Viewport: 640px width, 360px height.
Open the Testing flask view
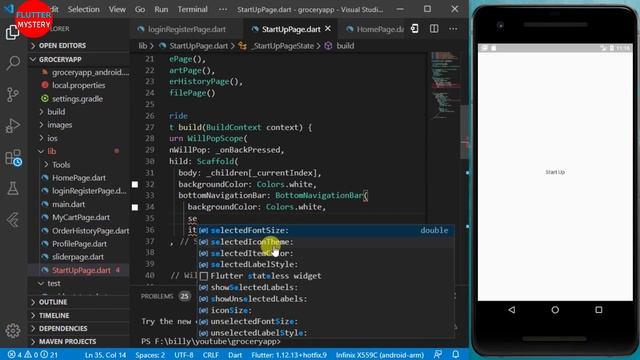pyautogui.click(x=13, y=189)
